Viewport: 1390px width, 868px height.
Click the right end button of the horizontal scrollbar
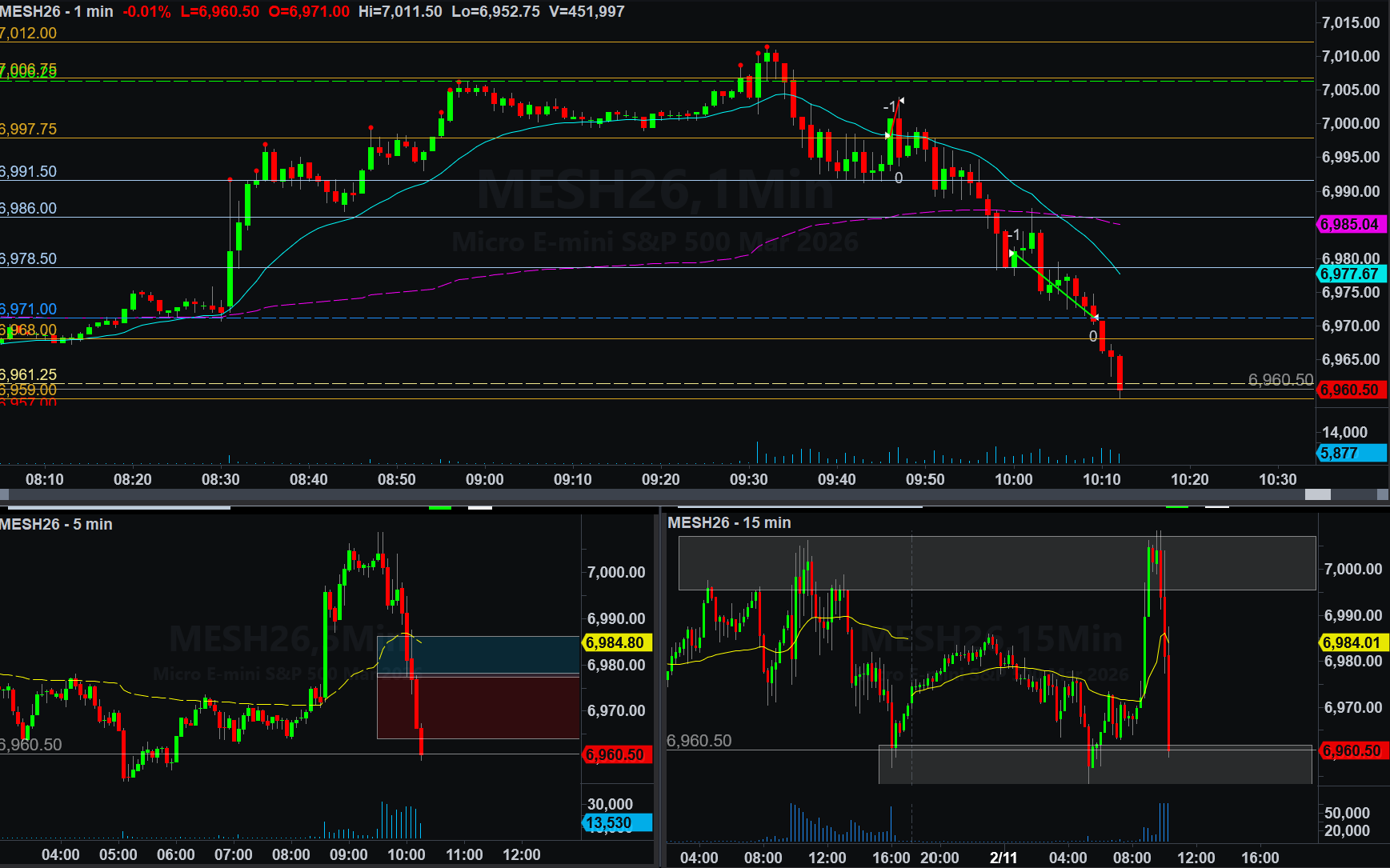pos(1382,495)
